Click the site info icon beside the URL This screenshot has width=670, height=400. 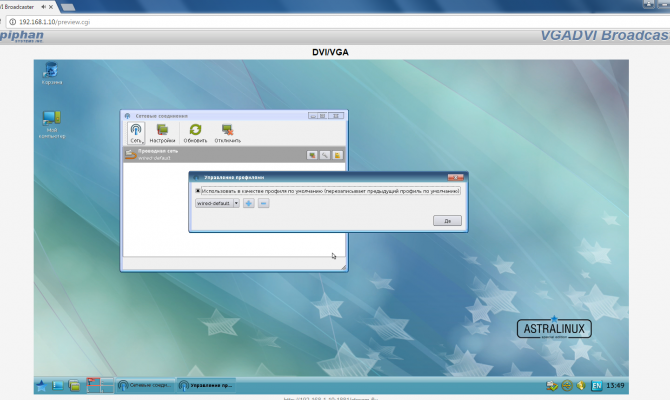tap(12, 22)
